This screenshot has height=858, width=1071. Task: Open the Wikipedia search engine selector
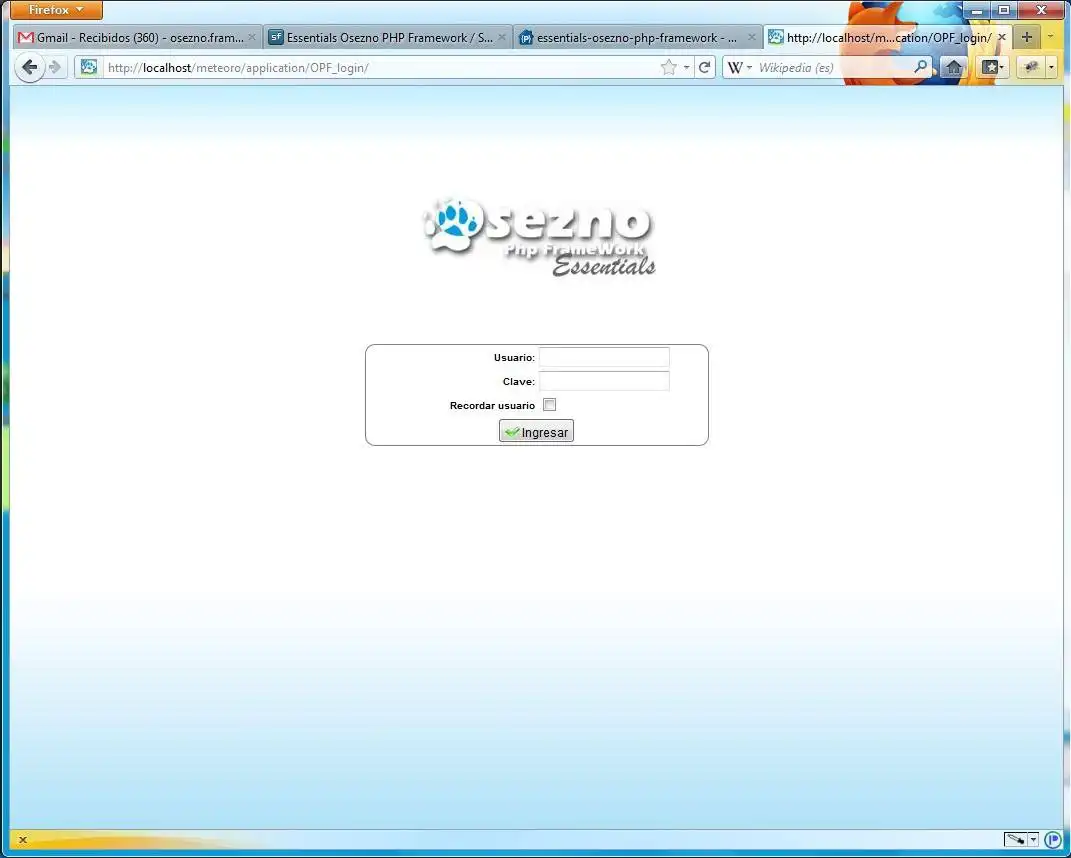[x=739, y=67]
